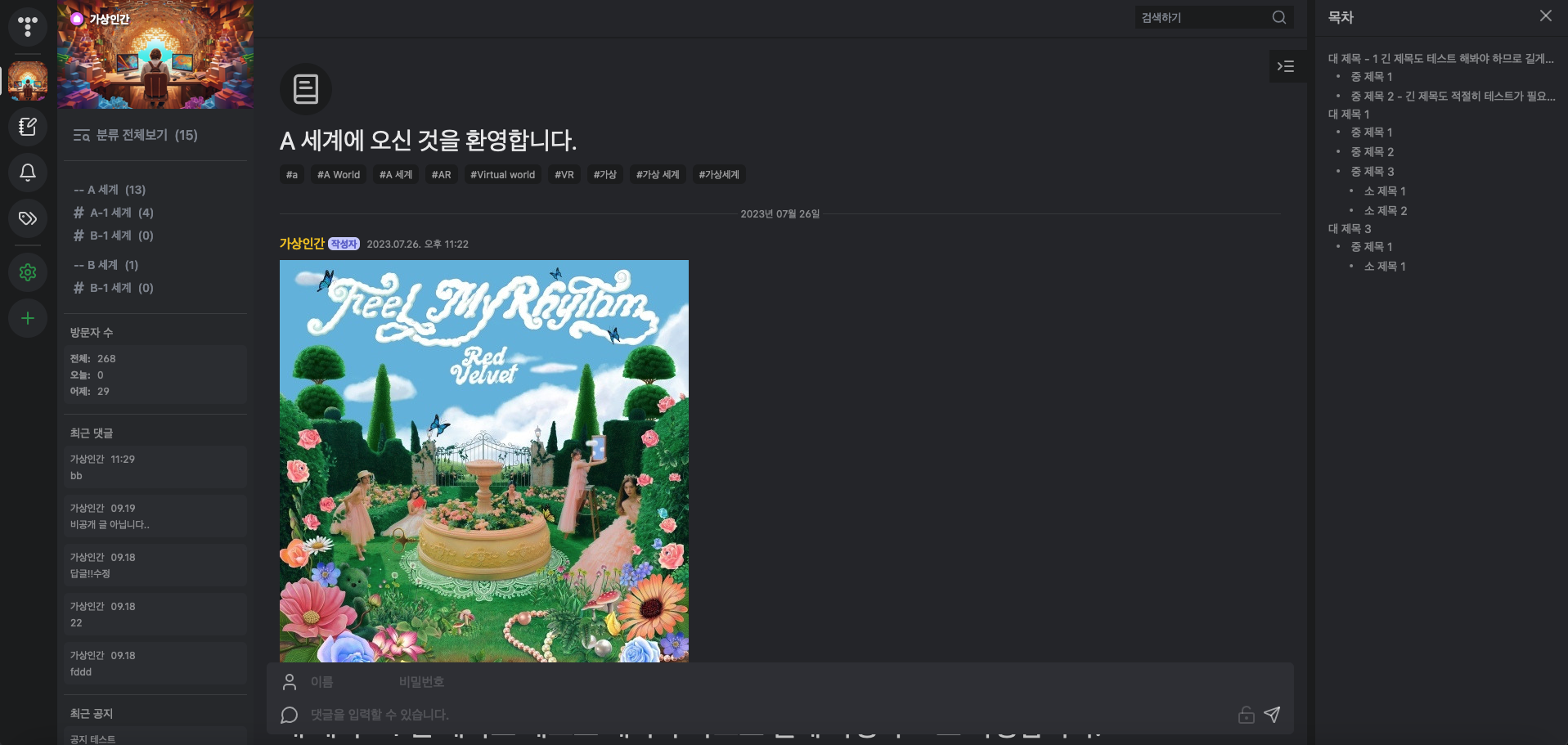Click the 가상인간 blog banner title

pyautogui.click(x=109, y=19)
